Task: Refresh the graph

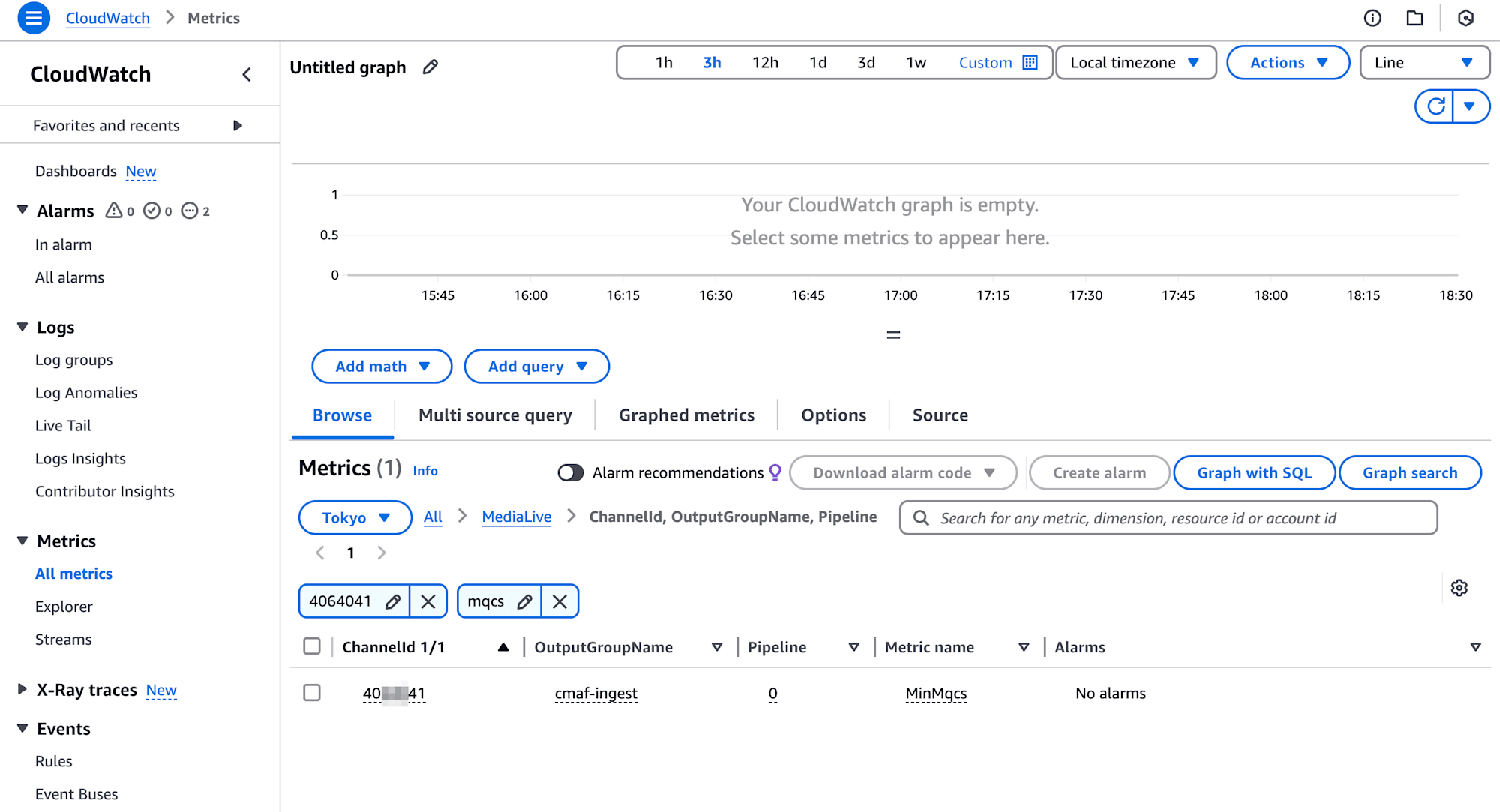Action: [1435, 106]
